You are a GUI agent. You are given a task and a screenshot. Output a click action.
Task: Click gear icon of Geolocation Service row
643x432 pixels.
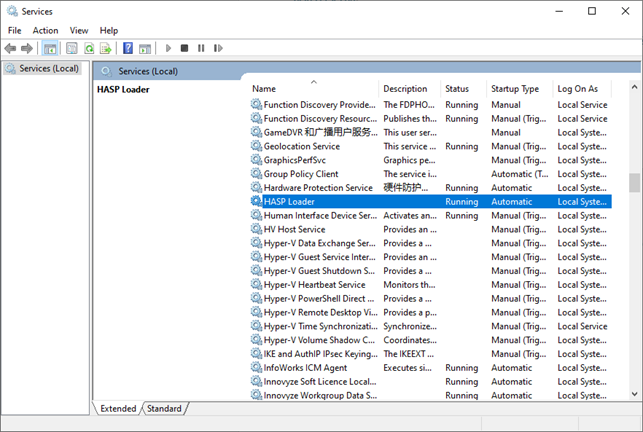256,146
